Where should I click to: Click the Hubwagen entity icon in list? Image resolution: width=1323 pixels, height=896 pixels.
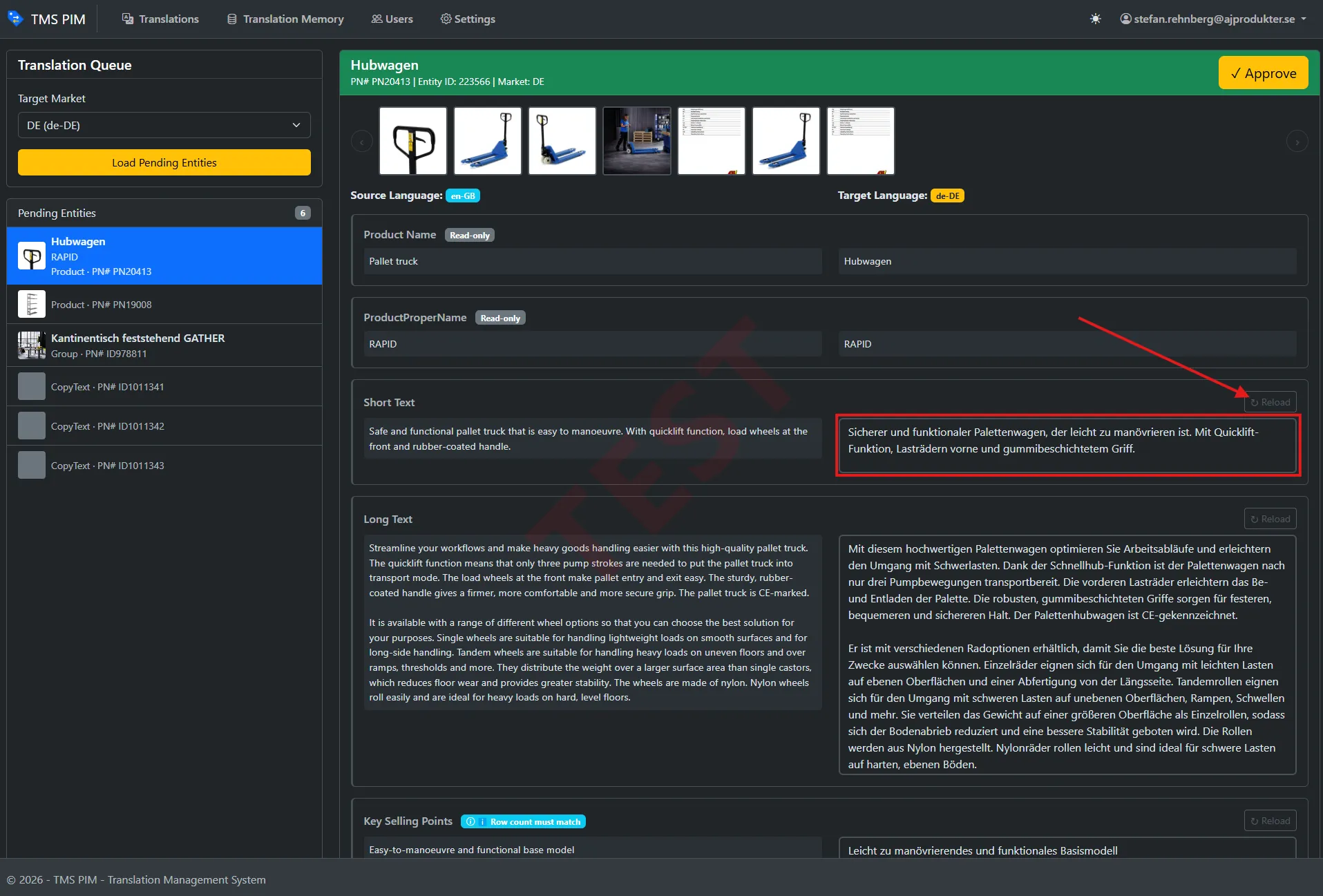tap(32, 256)
